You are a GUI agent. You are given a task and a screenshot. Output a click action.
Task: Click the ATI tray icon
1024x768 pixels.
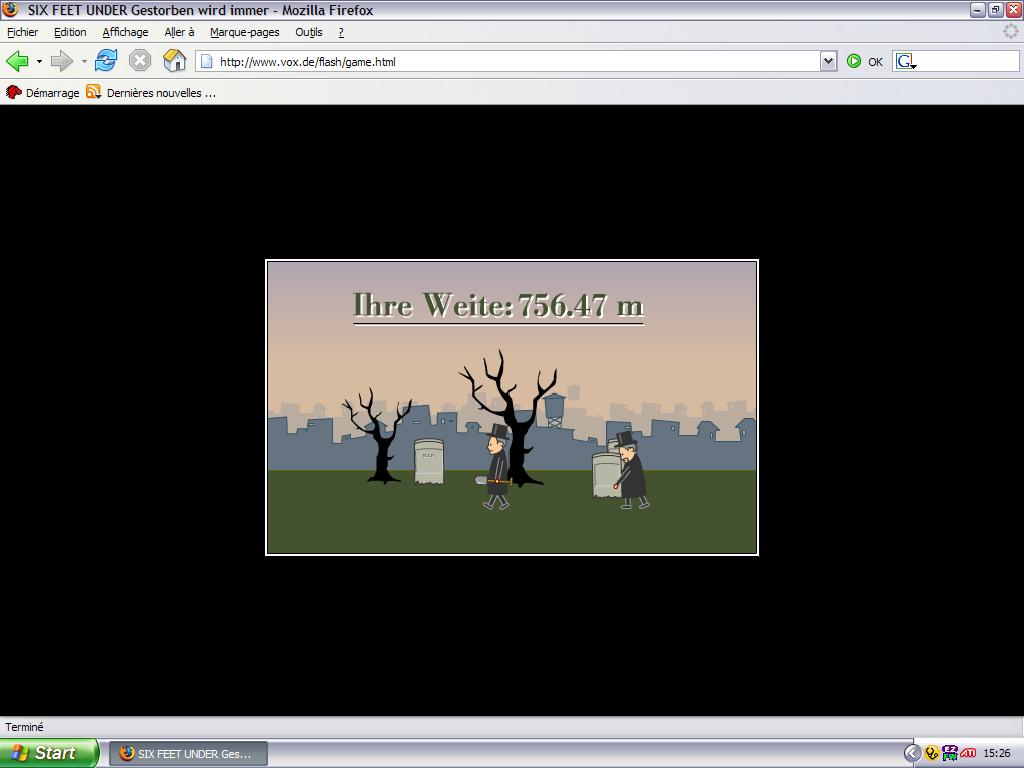pos(968,753)
